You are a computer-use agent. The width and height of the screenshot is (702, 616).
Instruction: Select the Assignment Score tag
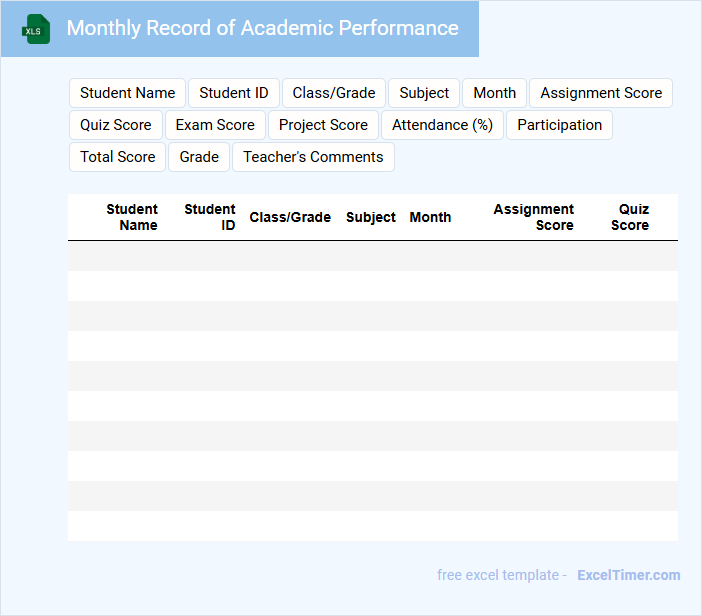tap(601, 93)
